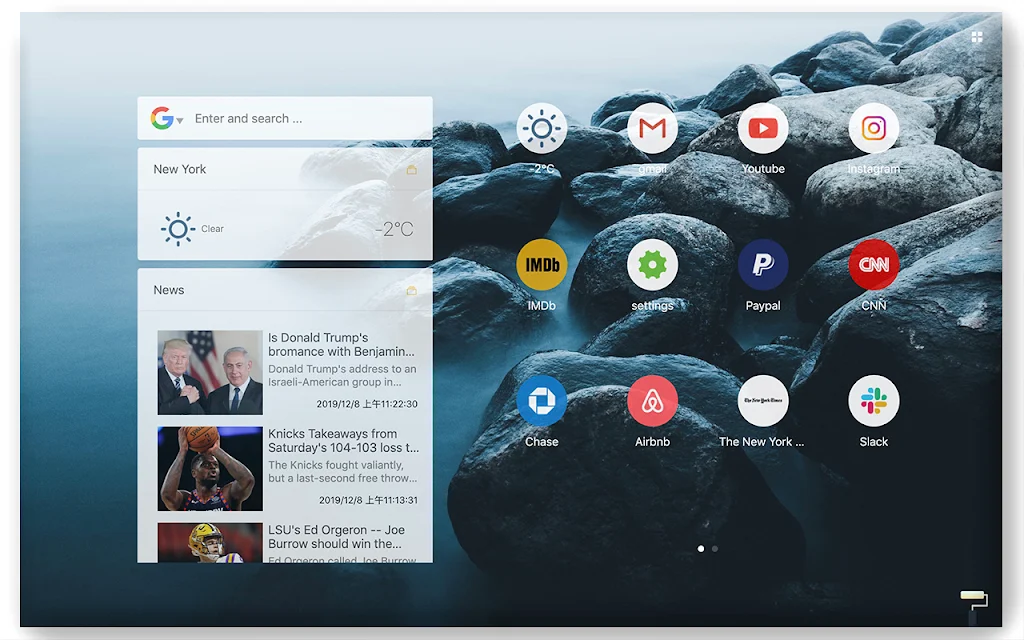Click the 'New York' weather title

click(x=180, y=169)
